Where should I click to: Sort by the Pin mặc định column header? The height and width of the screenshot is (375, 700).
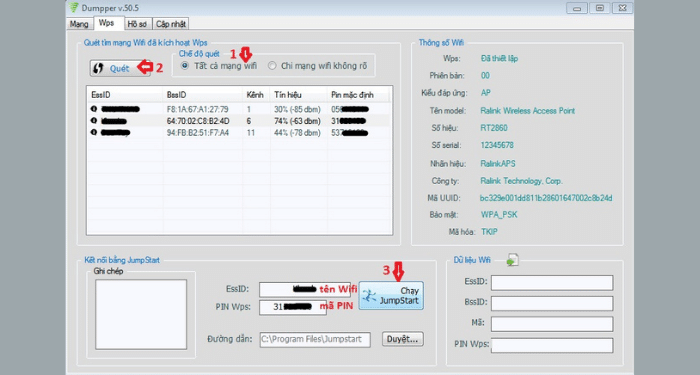point(358,95)
